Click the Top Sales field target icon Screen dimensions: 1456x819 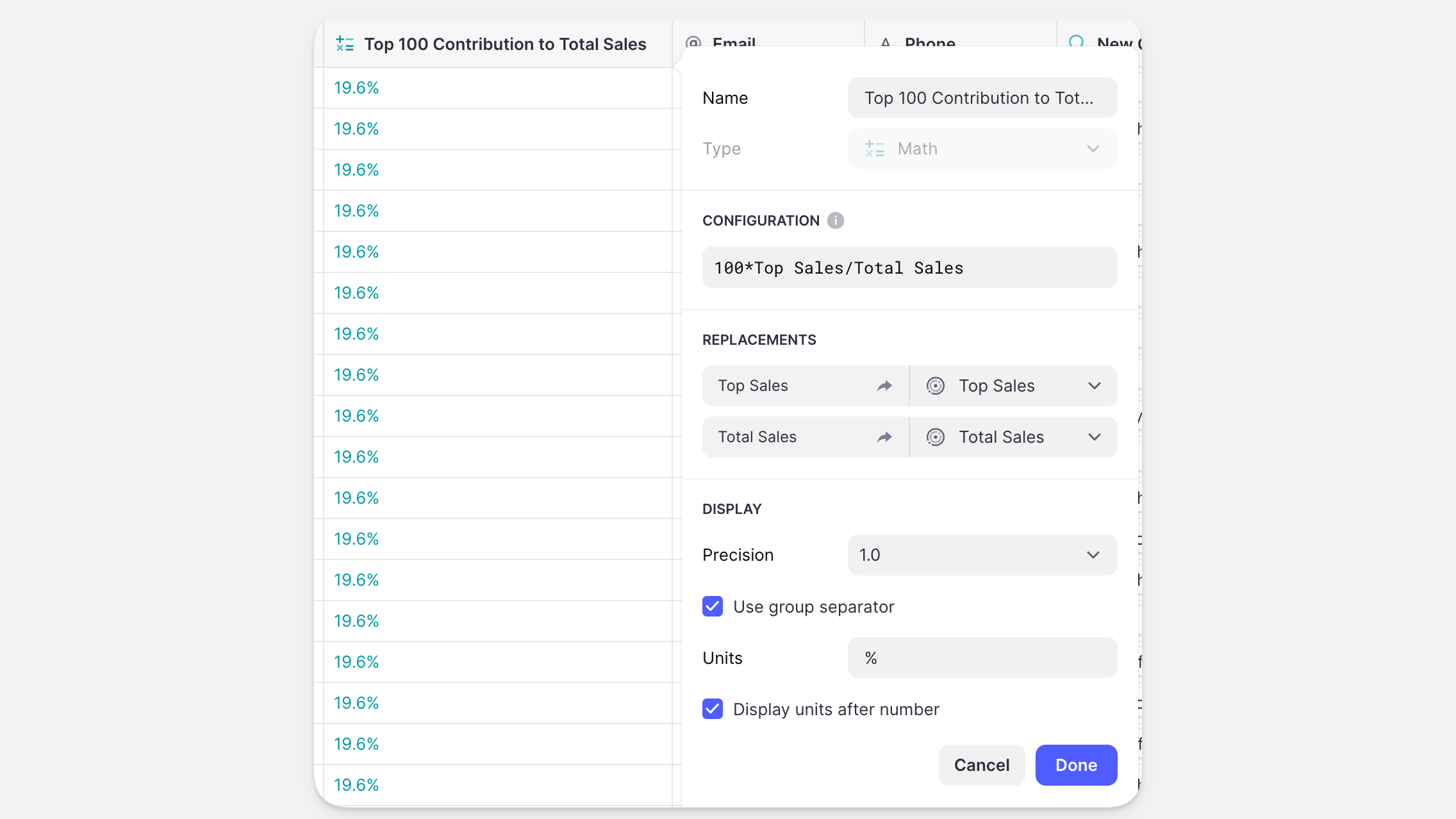click(x=935, y=386)
